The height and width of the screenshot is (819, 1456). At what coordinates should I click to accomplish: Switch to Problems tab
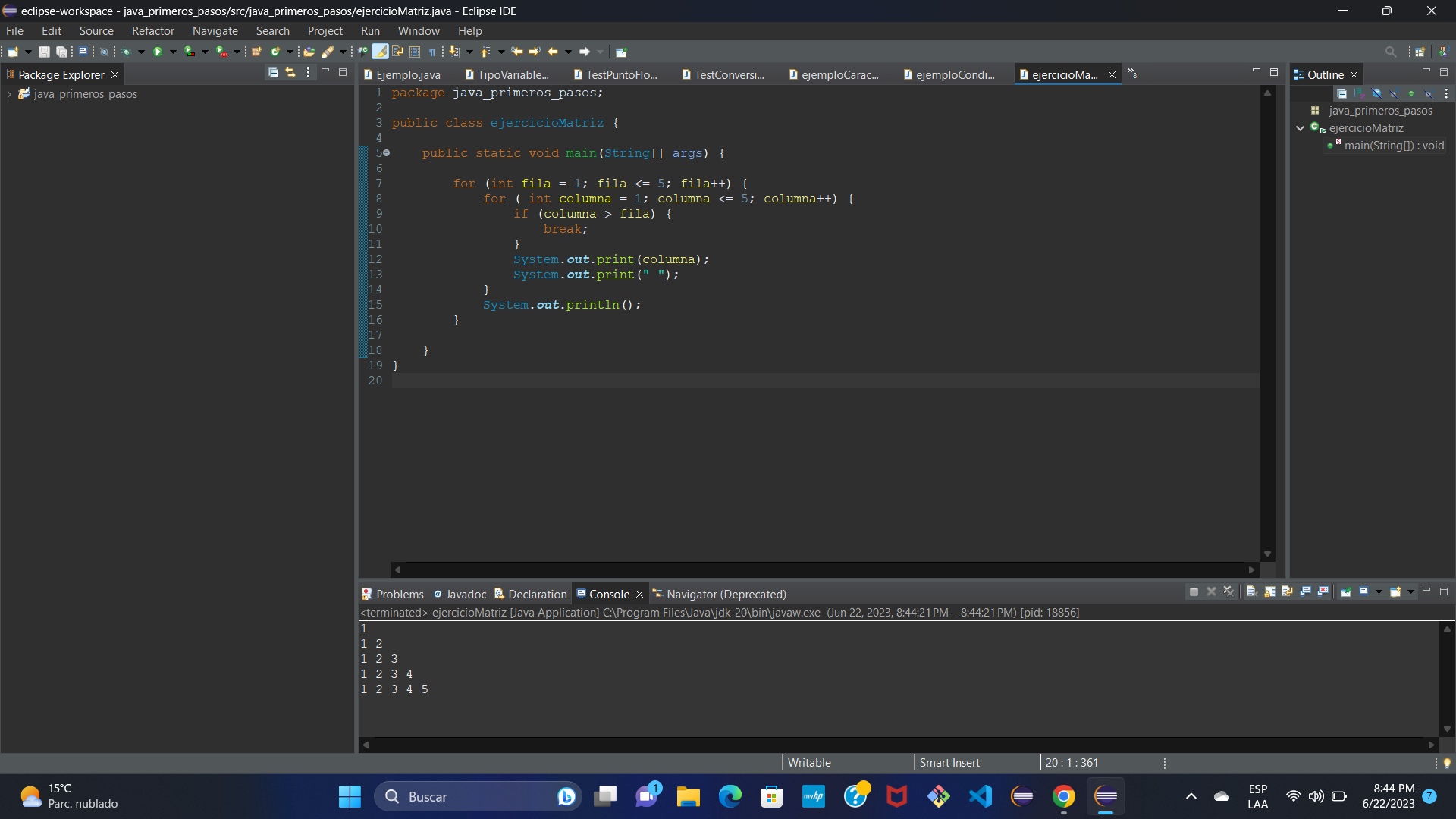[393, 594]
